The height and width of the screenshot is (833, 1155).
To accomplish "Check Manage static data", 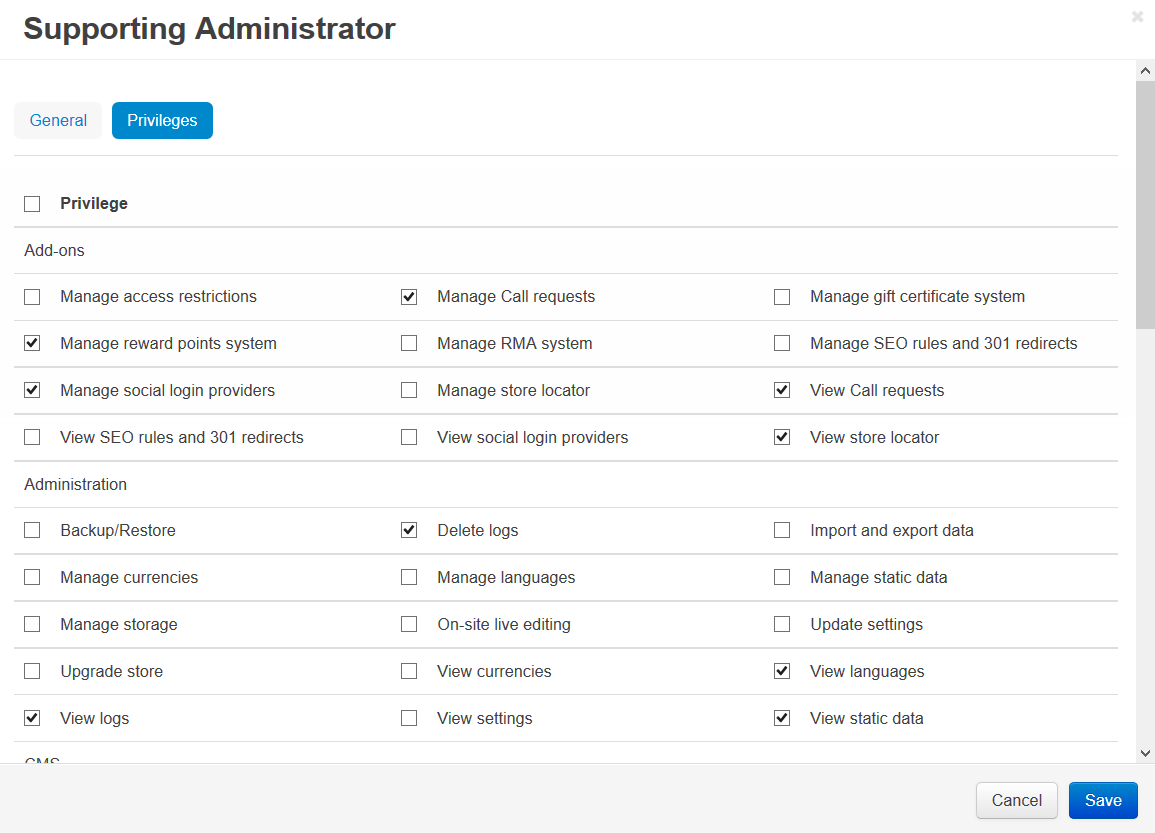I will [782, 577].
